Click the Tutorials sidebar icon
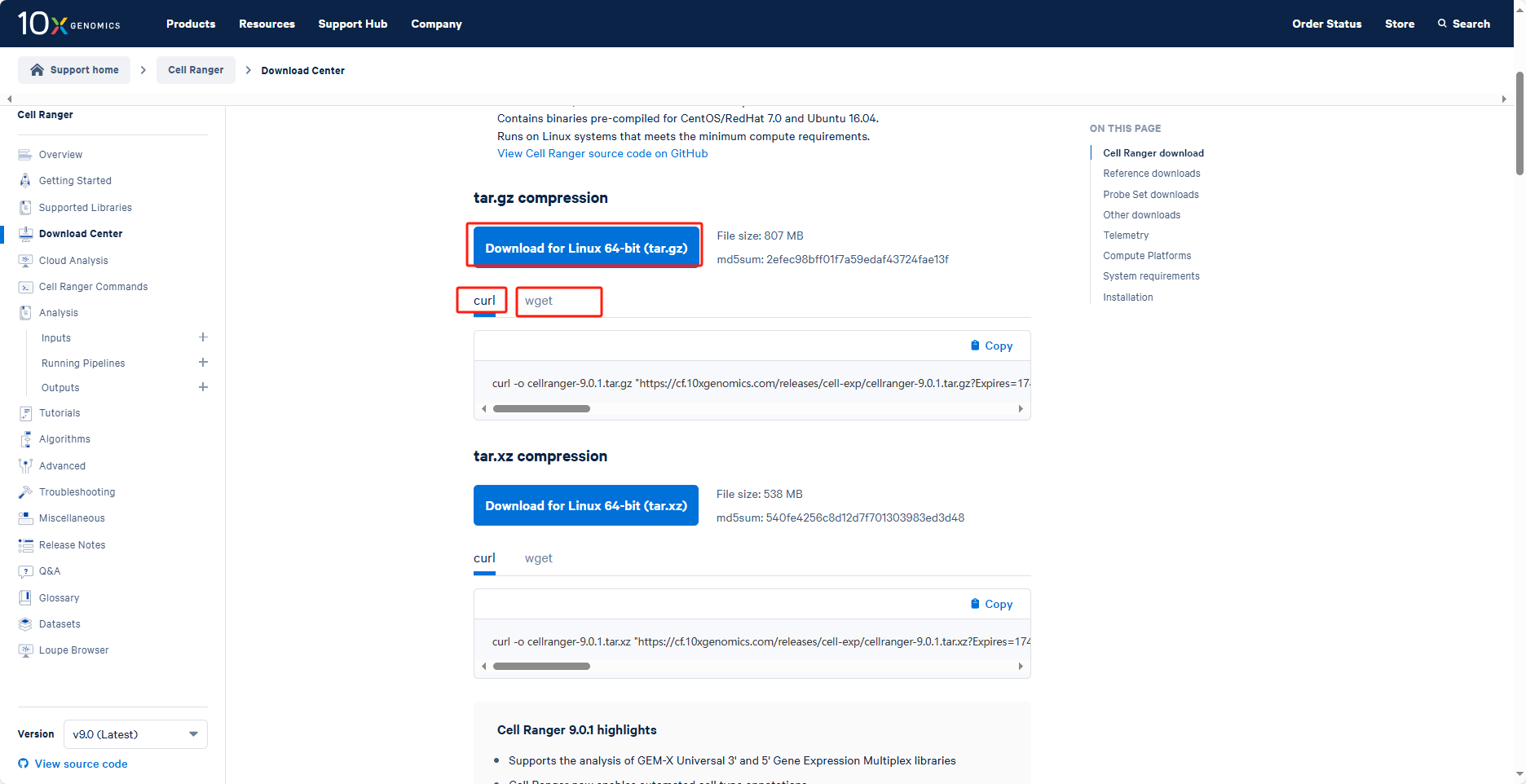Image resolution: width=1526 pixels, height=784 pixels. 25,413
